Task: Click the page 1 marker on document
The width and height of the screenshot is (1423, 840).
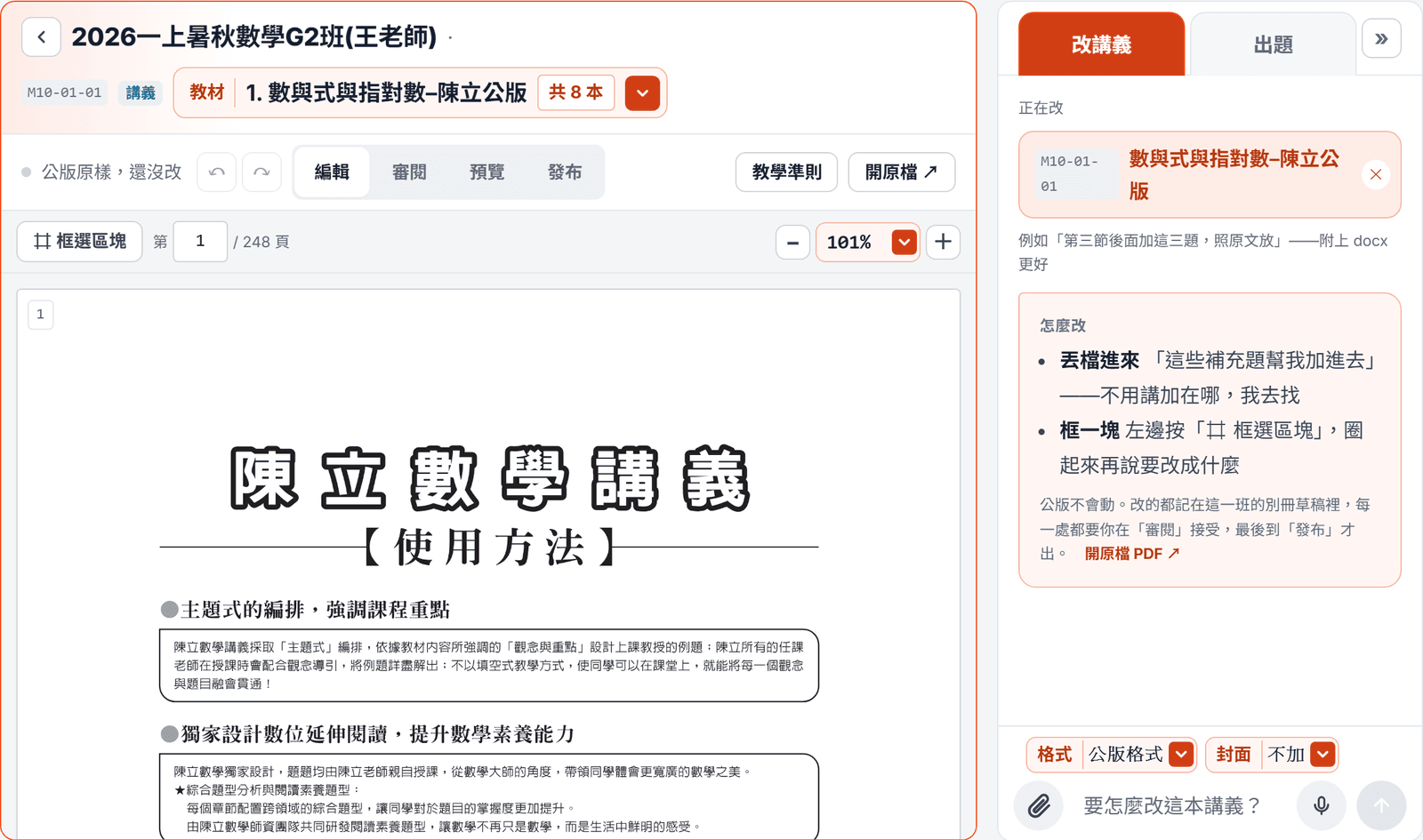Action: pyautogui.click(x=40, y=315)
